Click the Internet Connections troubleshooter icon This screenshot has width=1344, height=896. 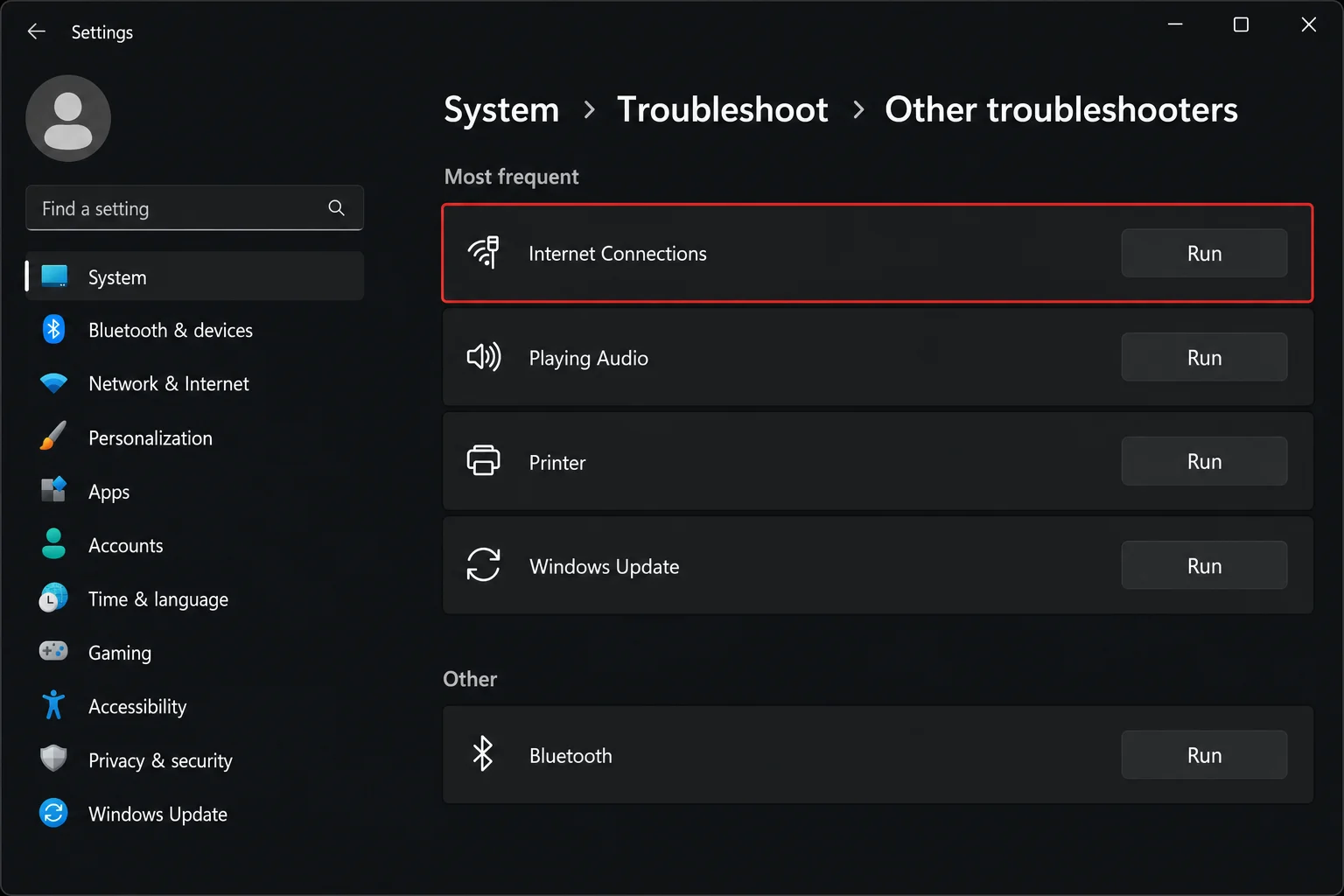click(483, 253)
